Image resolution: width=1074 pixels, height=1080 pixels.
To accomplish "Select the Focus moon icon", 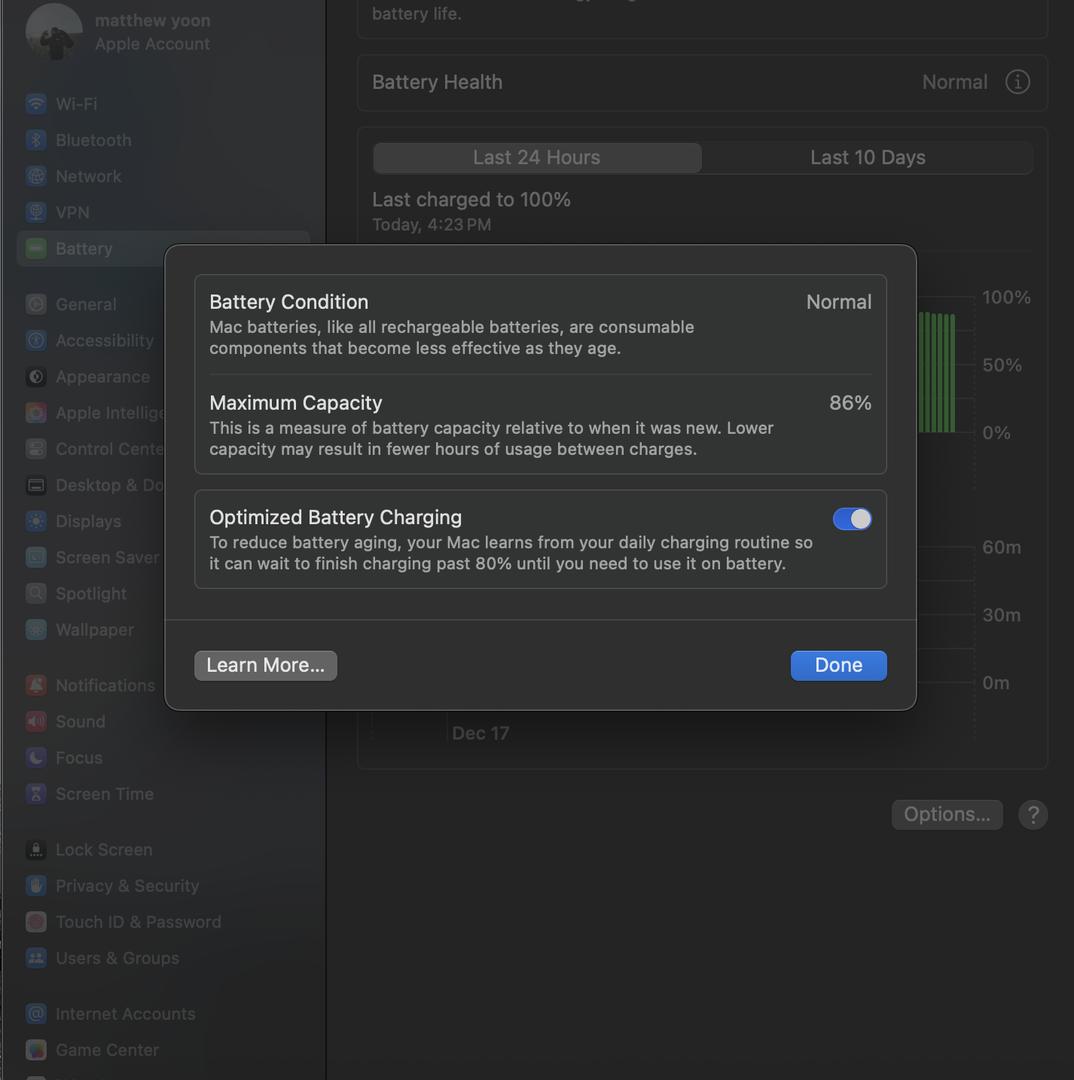I will pos(36,757).
